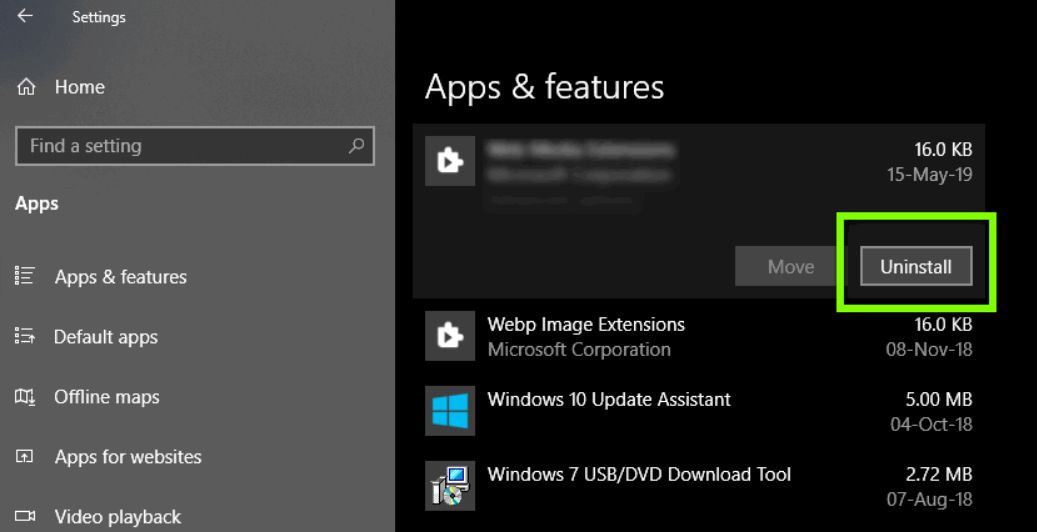Click the Apps & features list icon
1037x532 pixels.
click(25, 276)
